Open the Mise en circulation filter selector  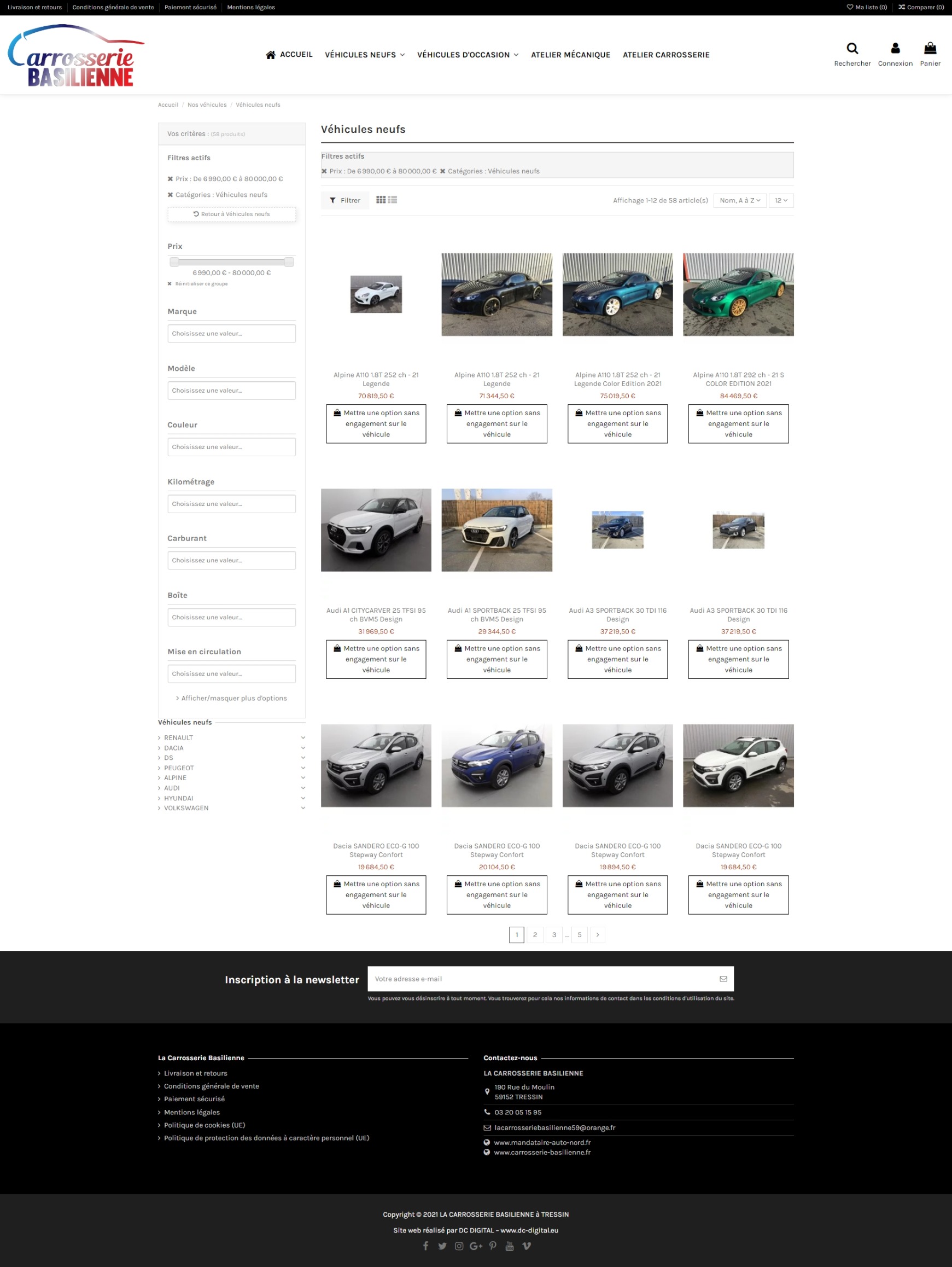tap(231, 674)
